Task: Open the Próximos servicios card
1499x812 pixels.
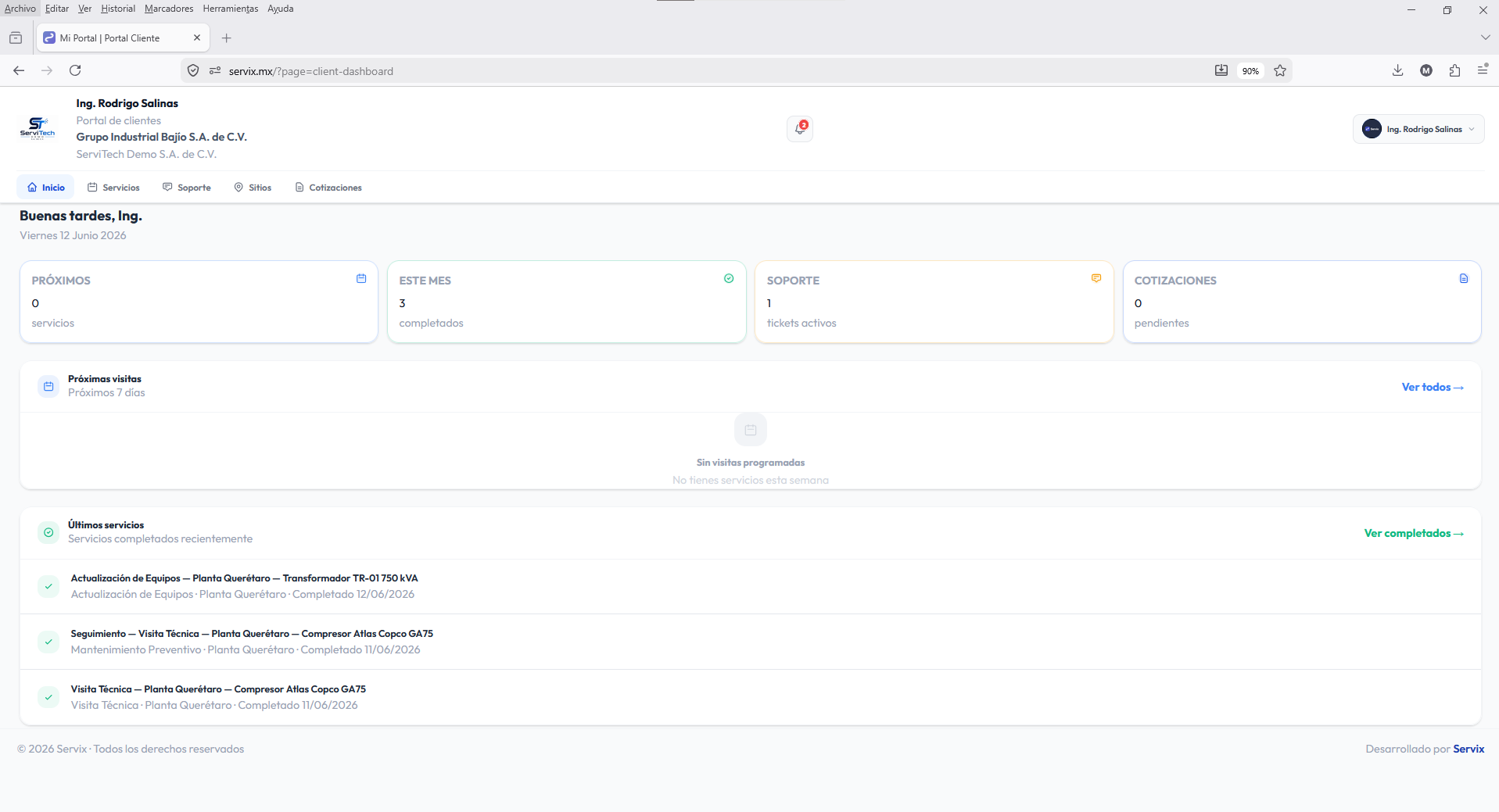Action: [199, 302]
